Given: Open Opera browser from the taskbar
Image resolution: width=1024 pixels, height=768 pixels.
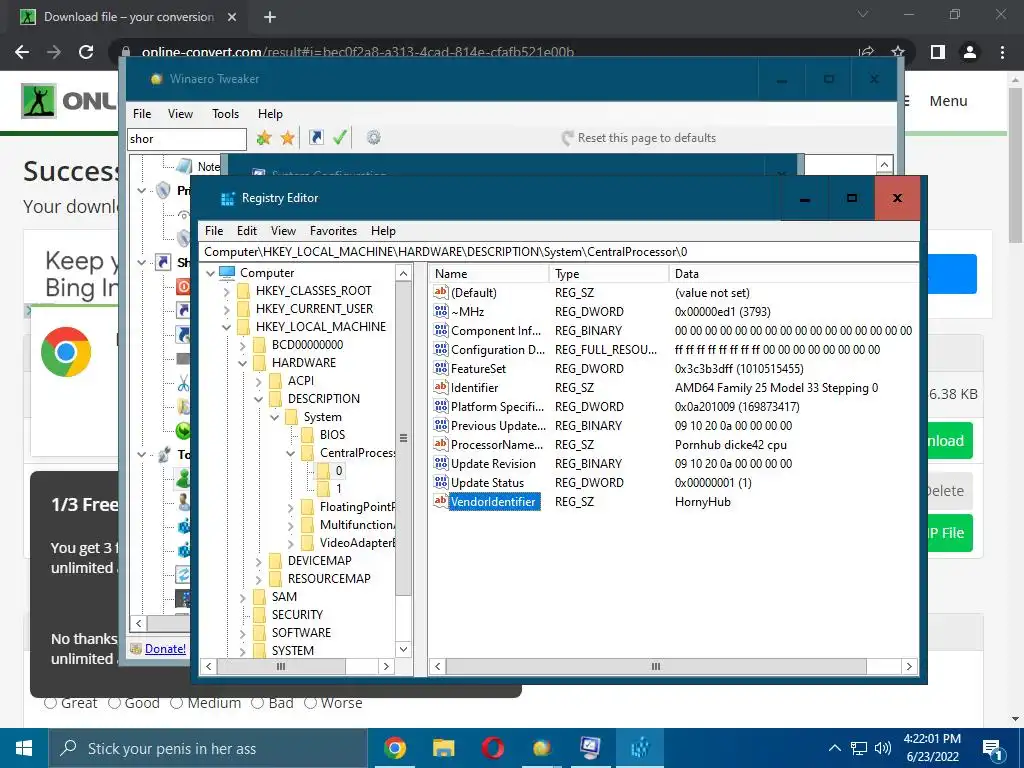Looking at the screenshot, I should (492, 748).
